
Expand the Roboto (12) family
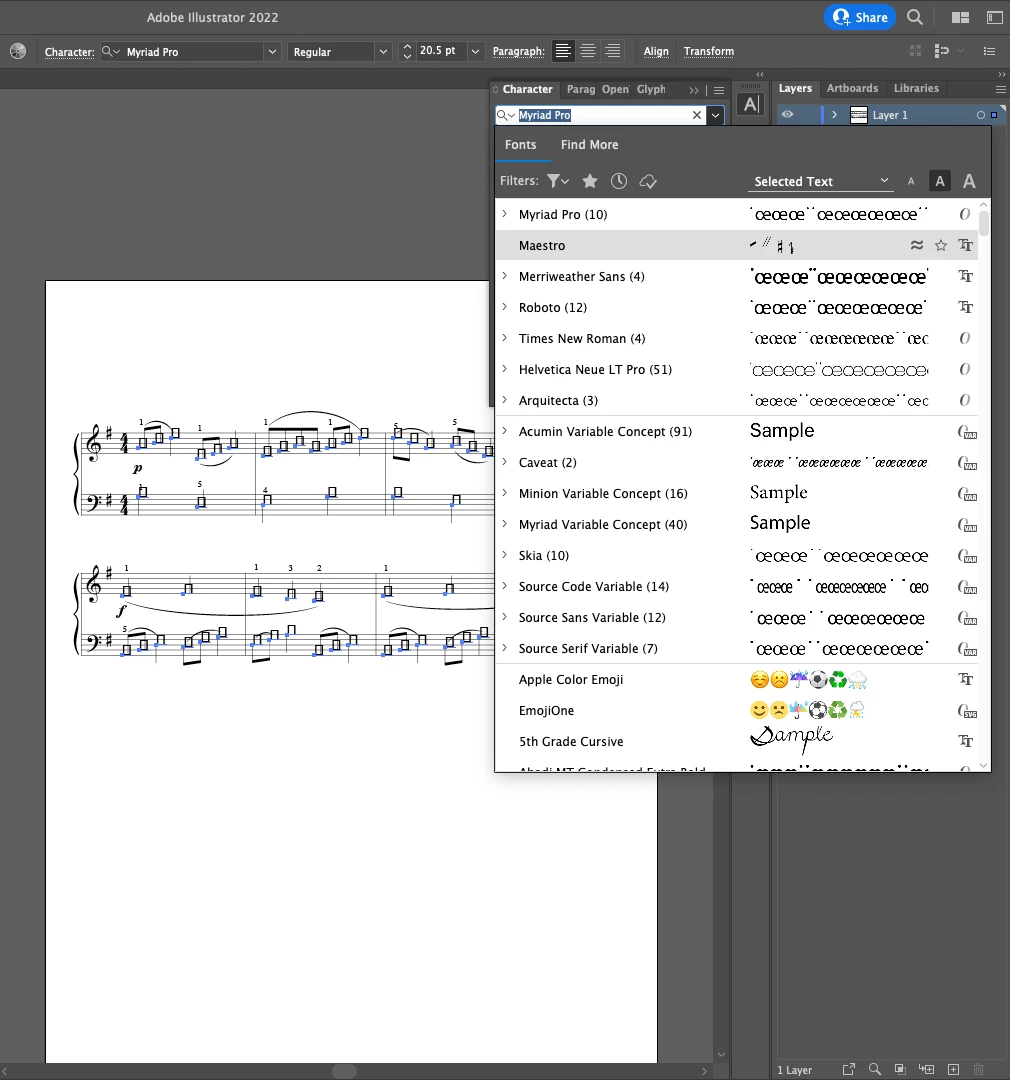tap(504, 307)
